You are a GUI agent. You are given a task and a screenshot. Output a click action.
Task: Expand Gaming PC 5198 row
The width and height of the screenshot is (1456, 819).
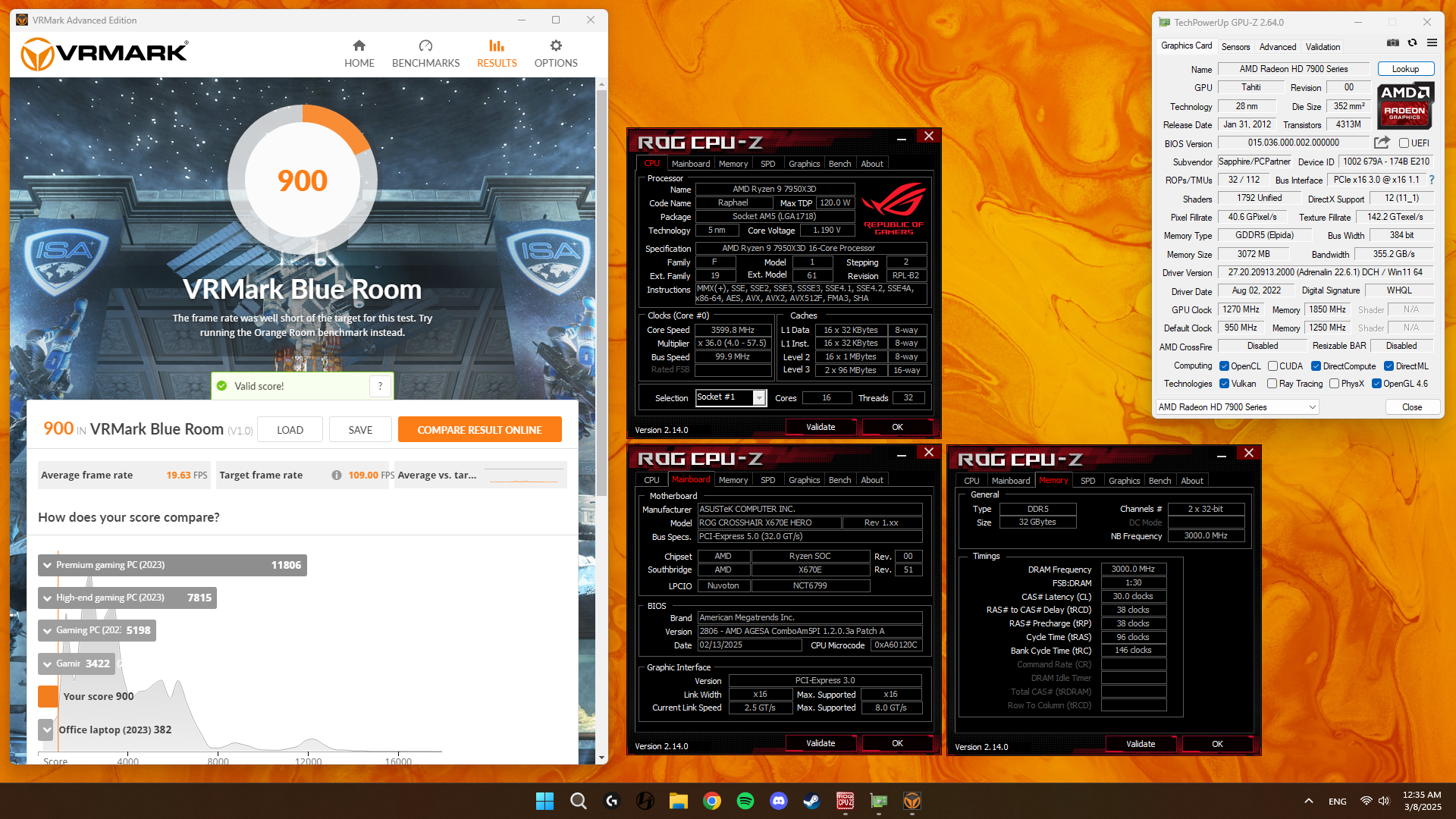(x=97, y=630)
